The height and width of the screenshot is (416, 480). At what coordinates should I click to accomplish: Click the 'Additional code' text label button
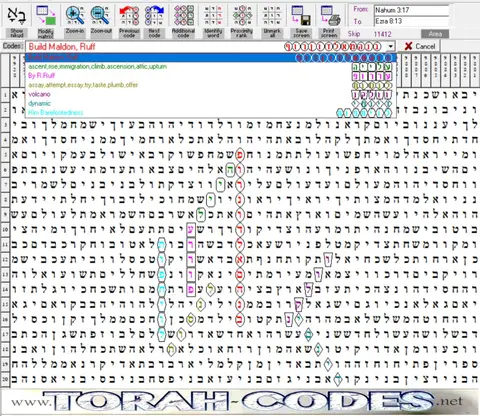click(x=183, y=33)
